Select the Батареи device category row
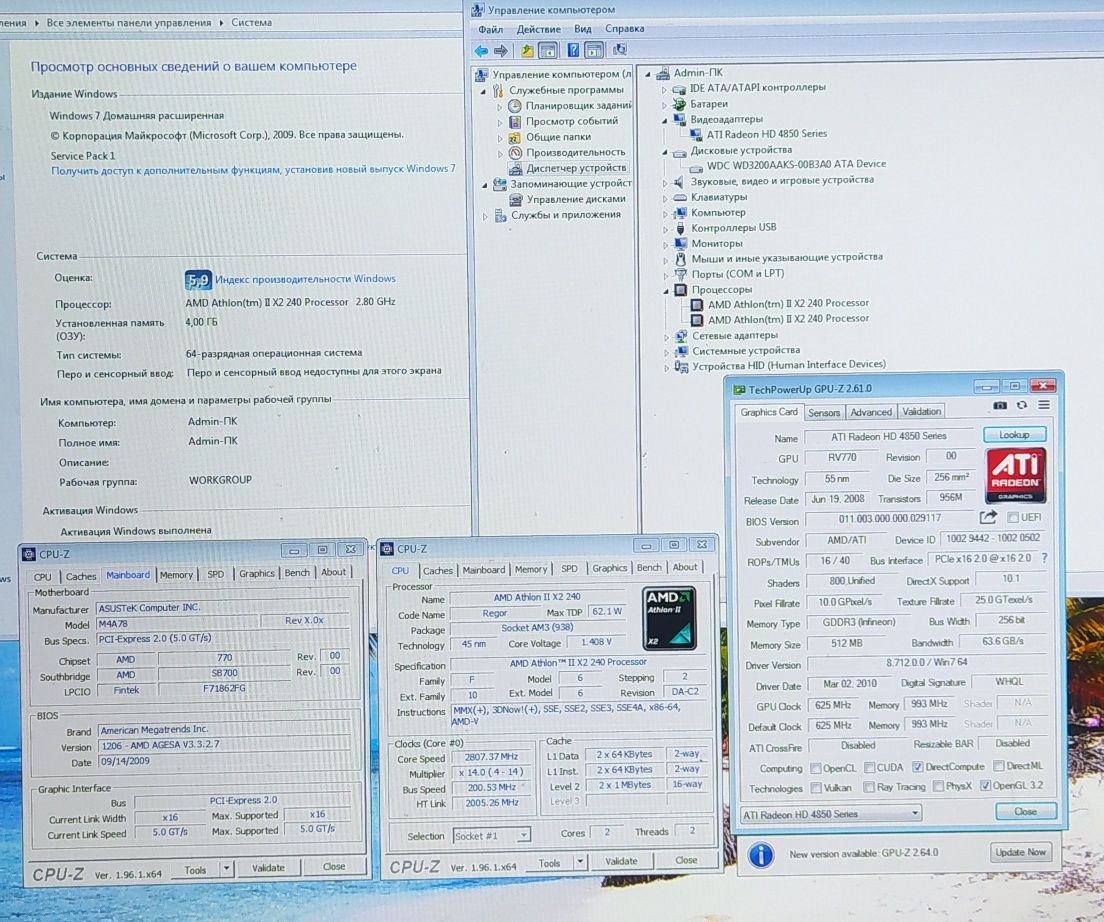The width and height of the screenshot is (1104, 922). tap(708, 103)
